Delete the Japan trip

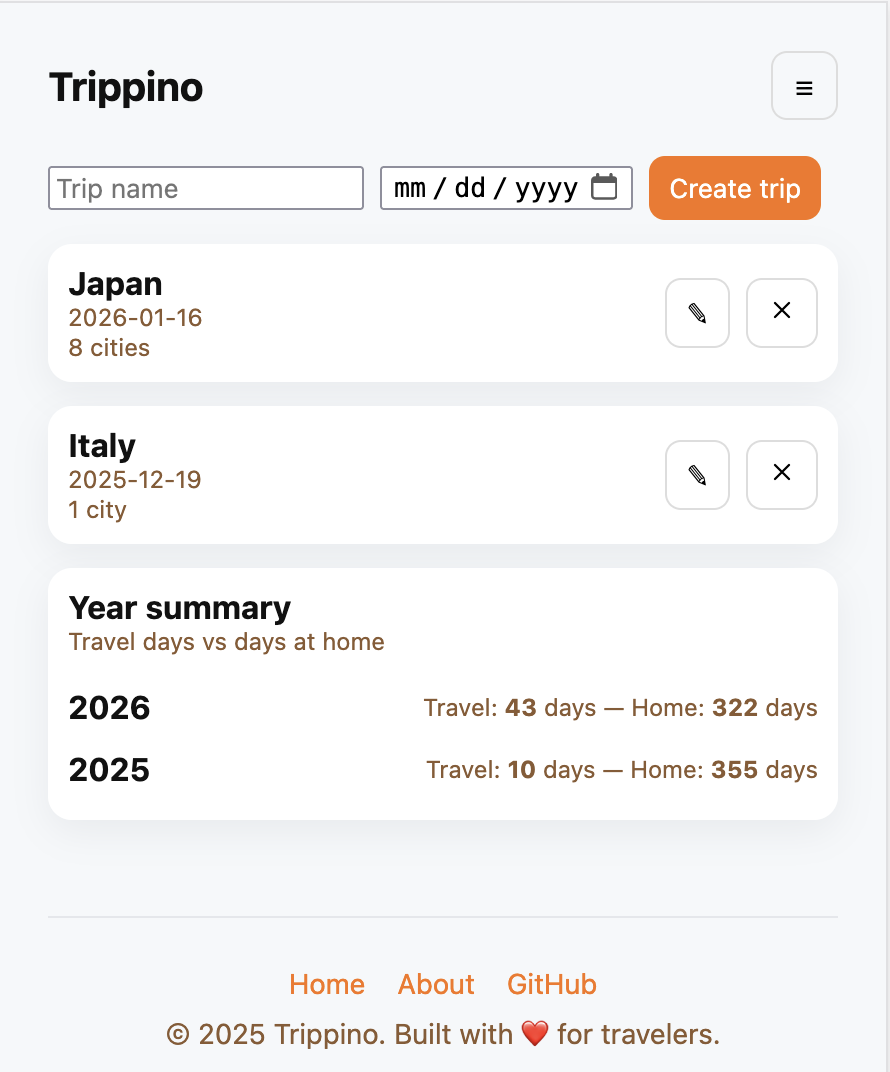click(782, 313)
